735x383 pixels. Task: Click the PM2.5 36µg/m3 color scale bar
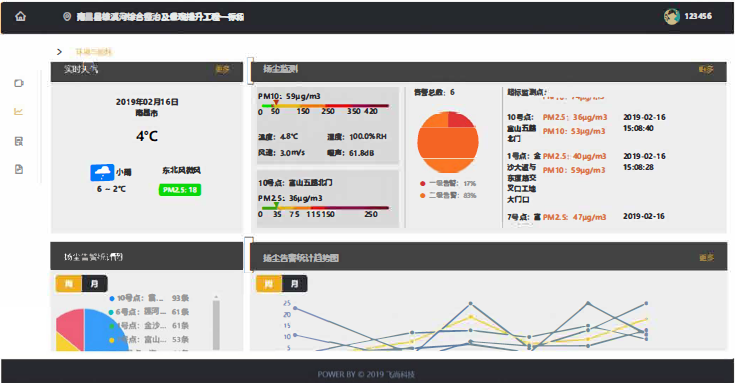tap(325, 208)
